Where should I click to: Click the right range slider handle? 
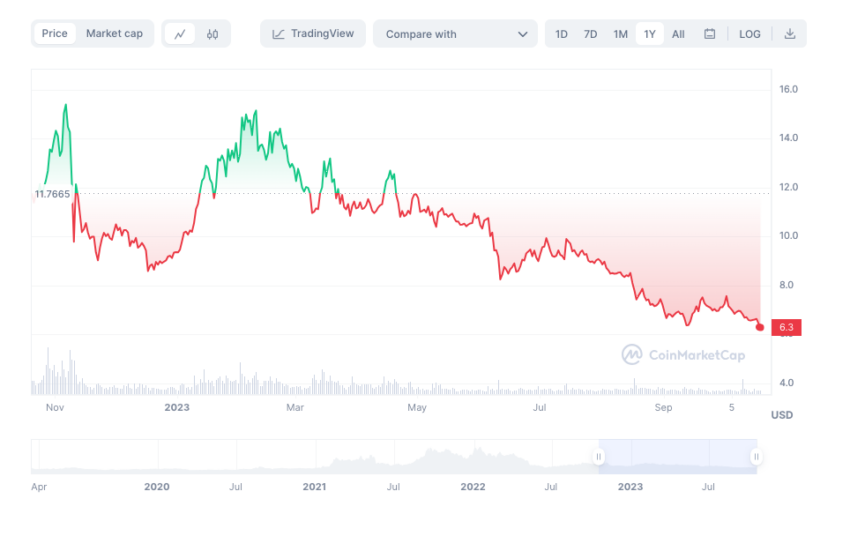756,457
